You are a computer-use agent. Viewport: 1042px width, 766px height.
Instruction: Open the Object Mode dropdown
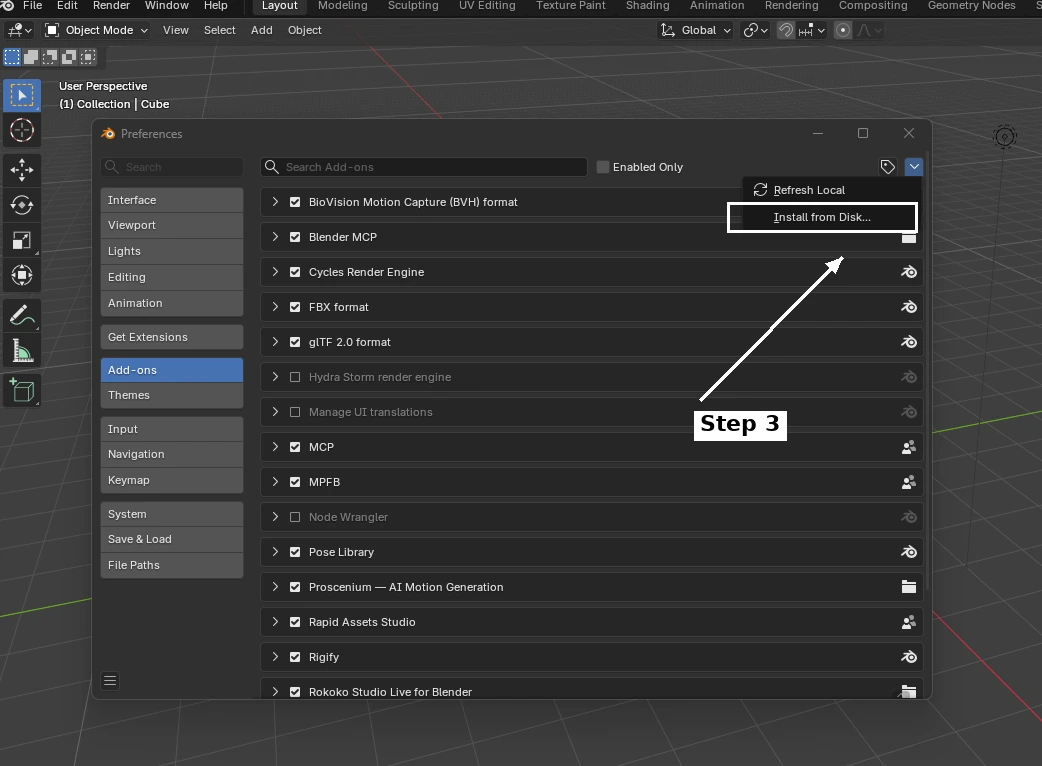point(96,31)
